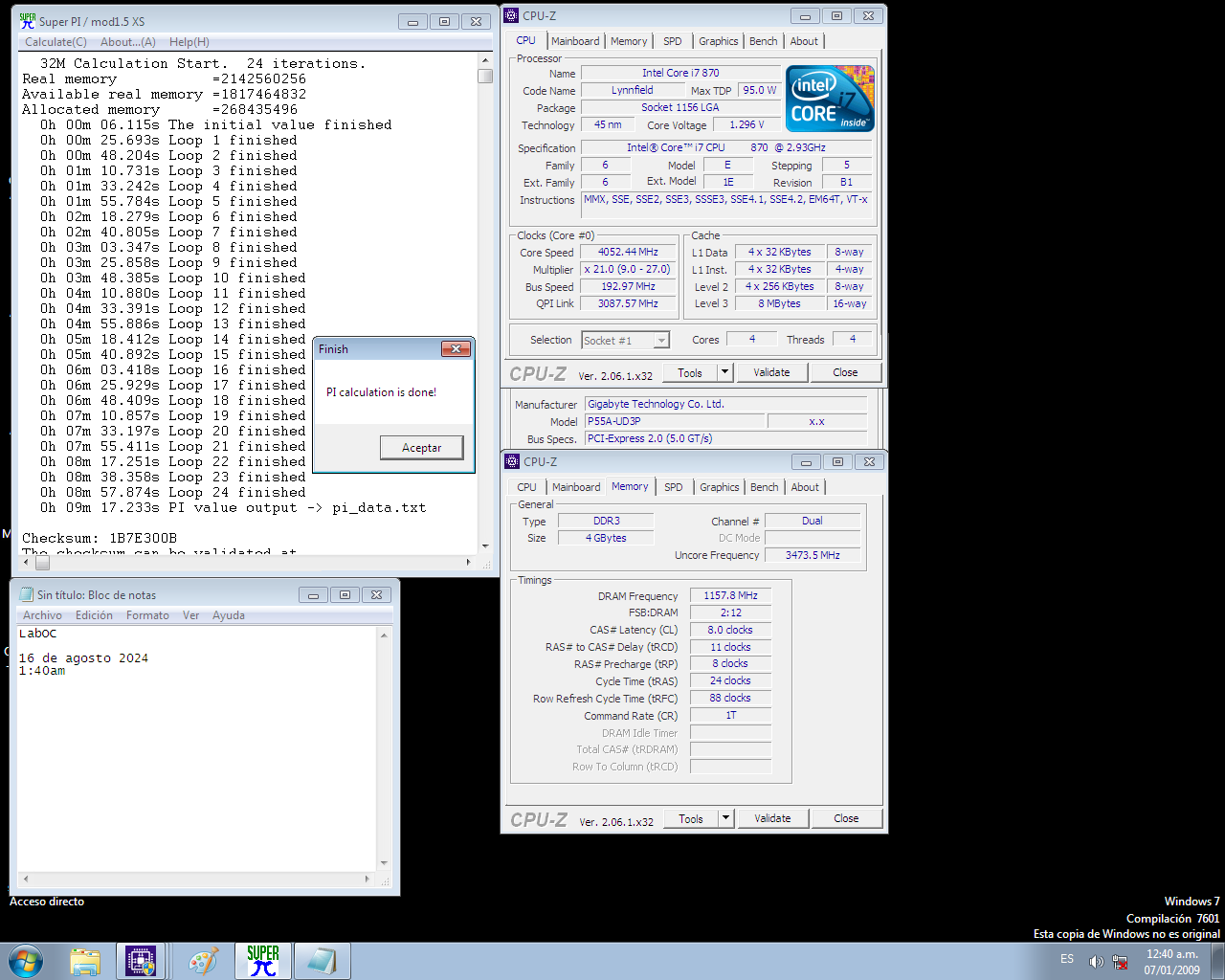Viewport: 1225px width, 980px height.
Task: Click the ES language indicator
Action: click(1067, 959)
